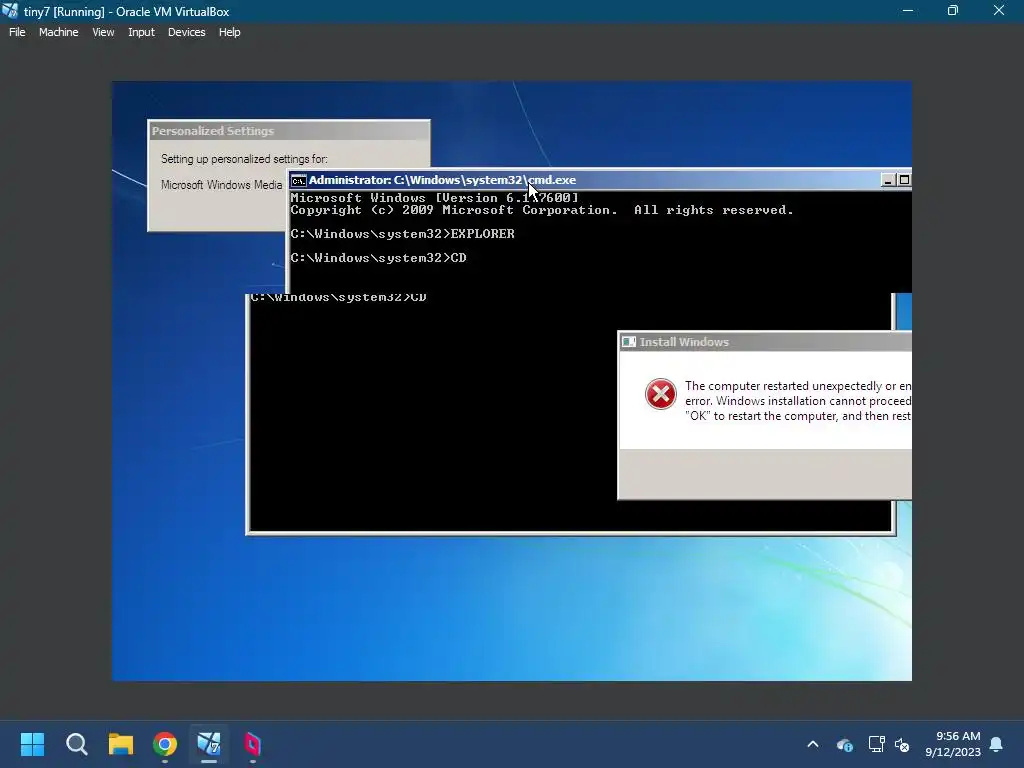Open taskbar Search magnifier icon
The width and height of the screenshot is (1024, 768).
tap(76, 744)
